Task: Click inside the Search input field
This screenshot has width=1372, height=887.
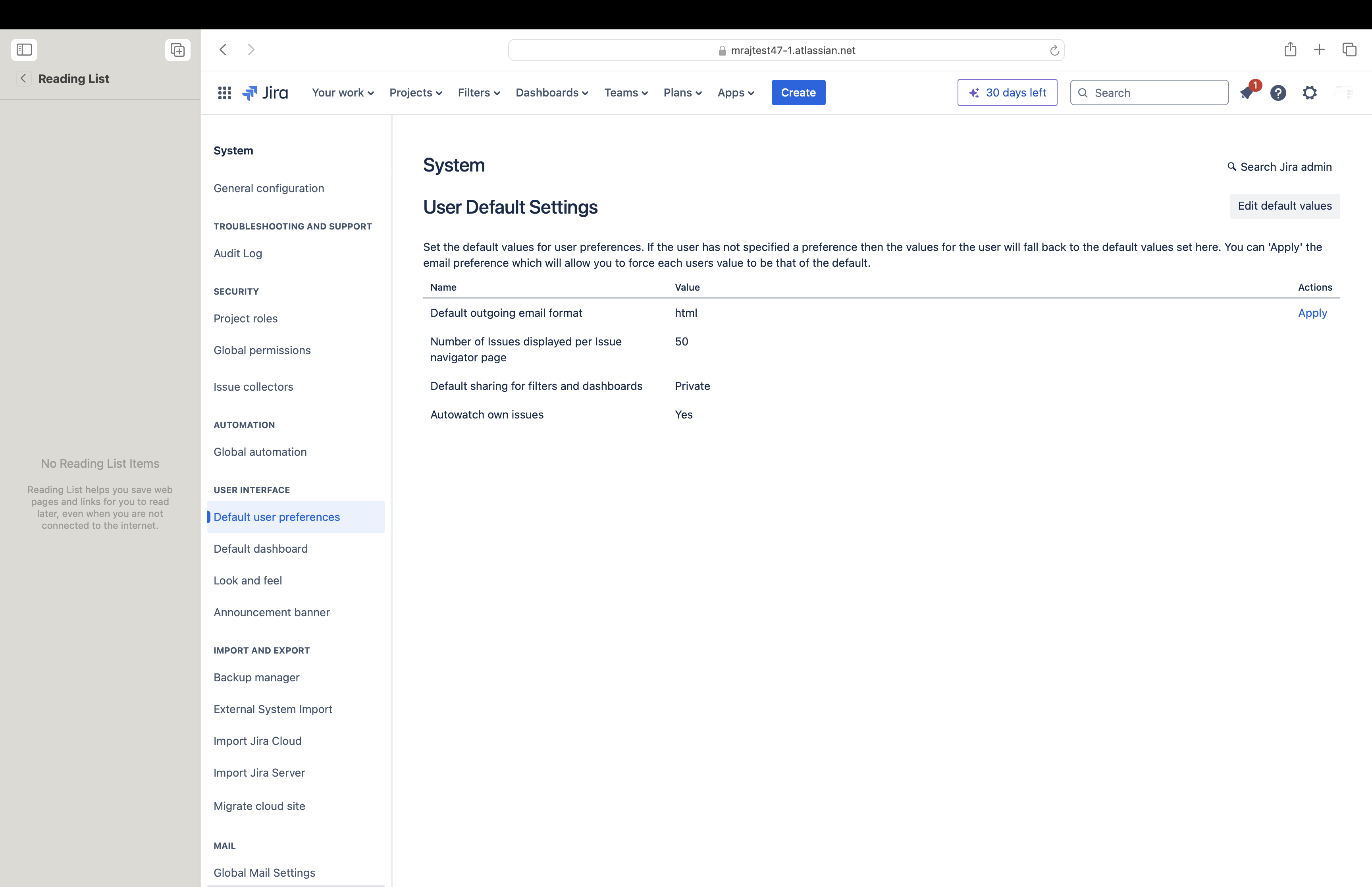Action: 1148,92
